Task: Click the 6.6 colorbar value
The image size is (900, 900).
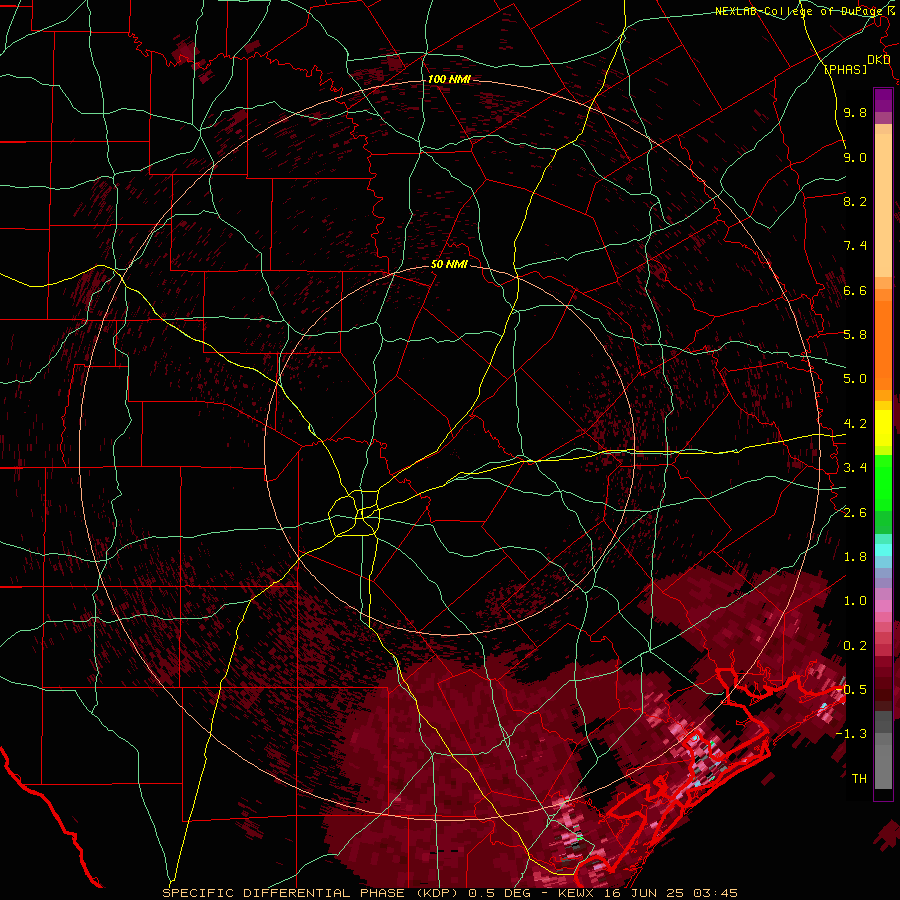Action: tap(855, 291)
